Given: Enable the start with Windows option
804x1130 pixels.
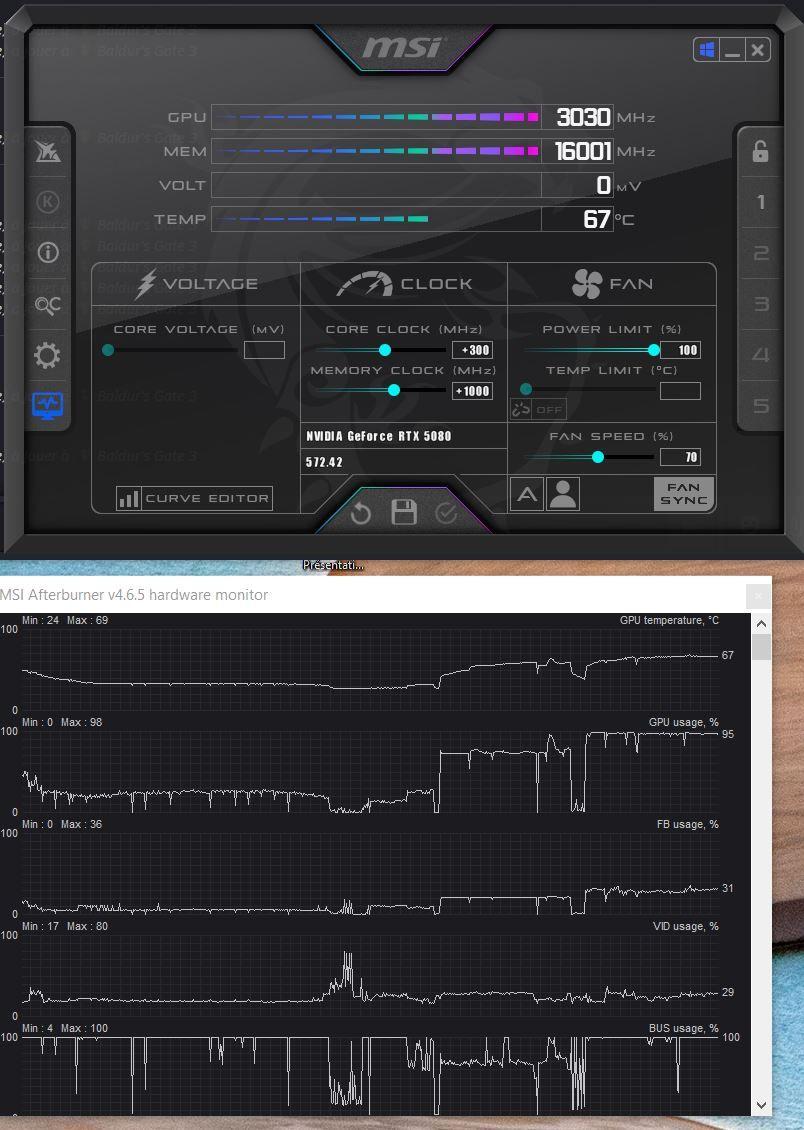Looking at the screenshot, I should (x=707, y=50).
